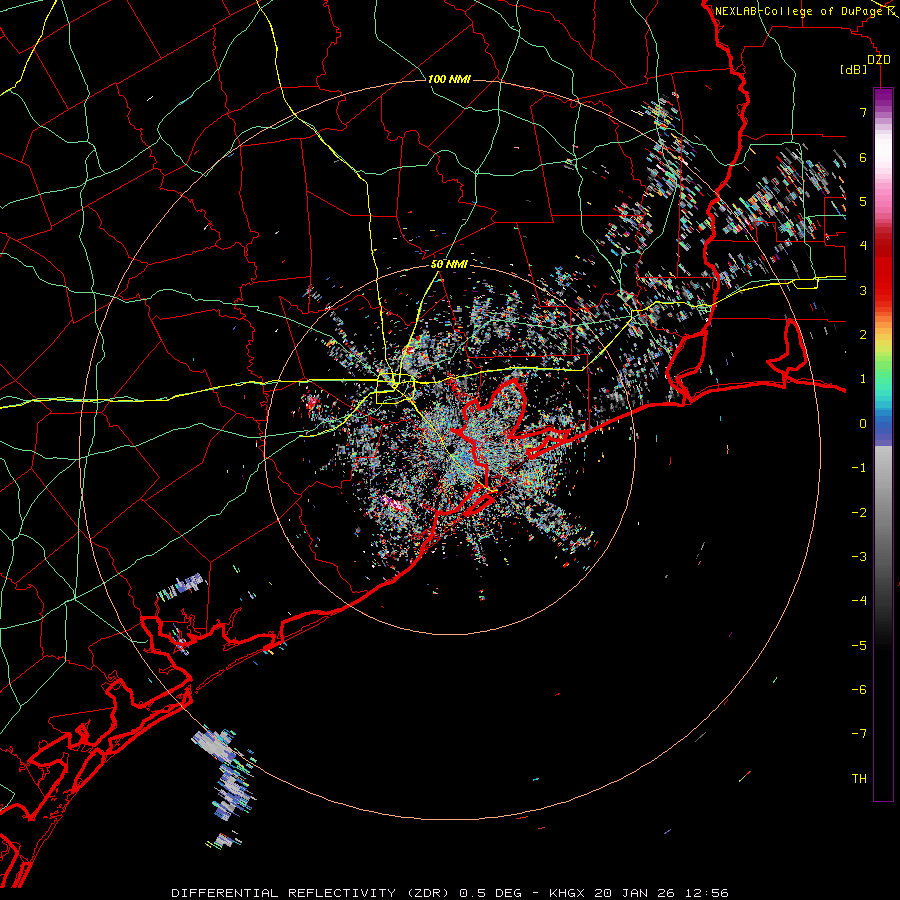900x900 pixels.
Task: Pick the 3 dB scale label
Action: 863,290
